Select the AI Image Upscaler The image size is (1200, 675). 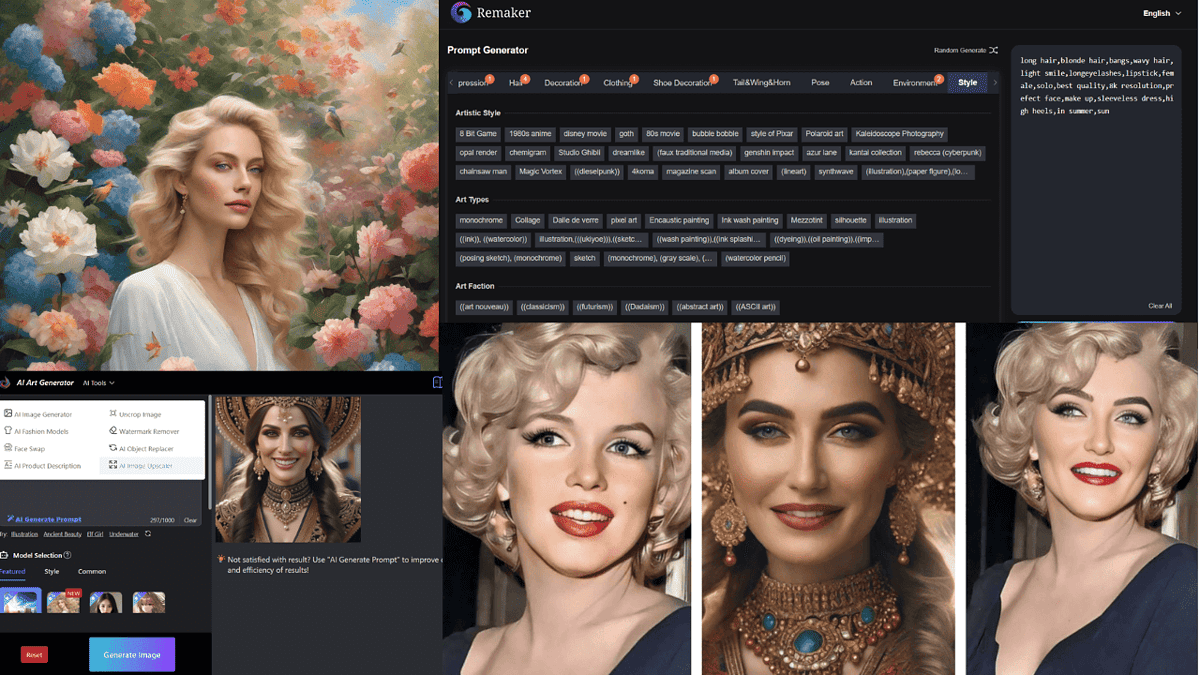(x=148, y=466)
